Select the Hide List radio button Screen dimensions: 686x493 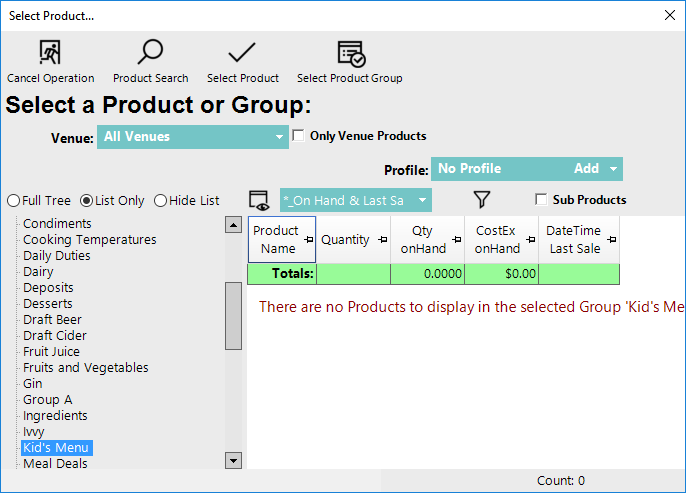tap(161, 200)
